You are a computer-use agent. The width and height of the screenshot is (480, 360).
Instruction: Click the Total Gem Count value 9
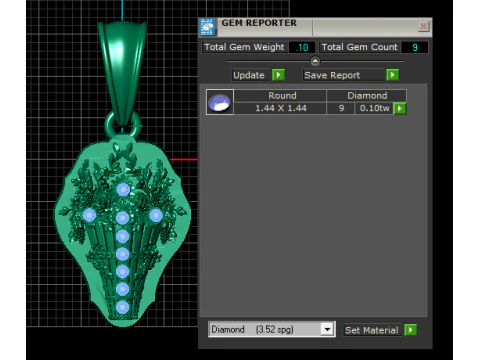(x=415, y=47)
